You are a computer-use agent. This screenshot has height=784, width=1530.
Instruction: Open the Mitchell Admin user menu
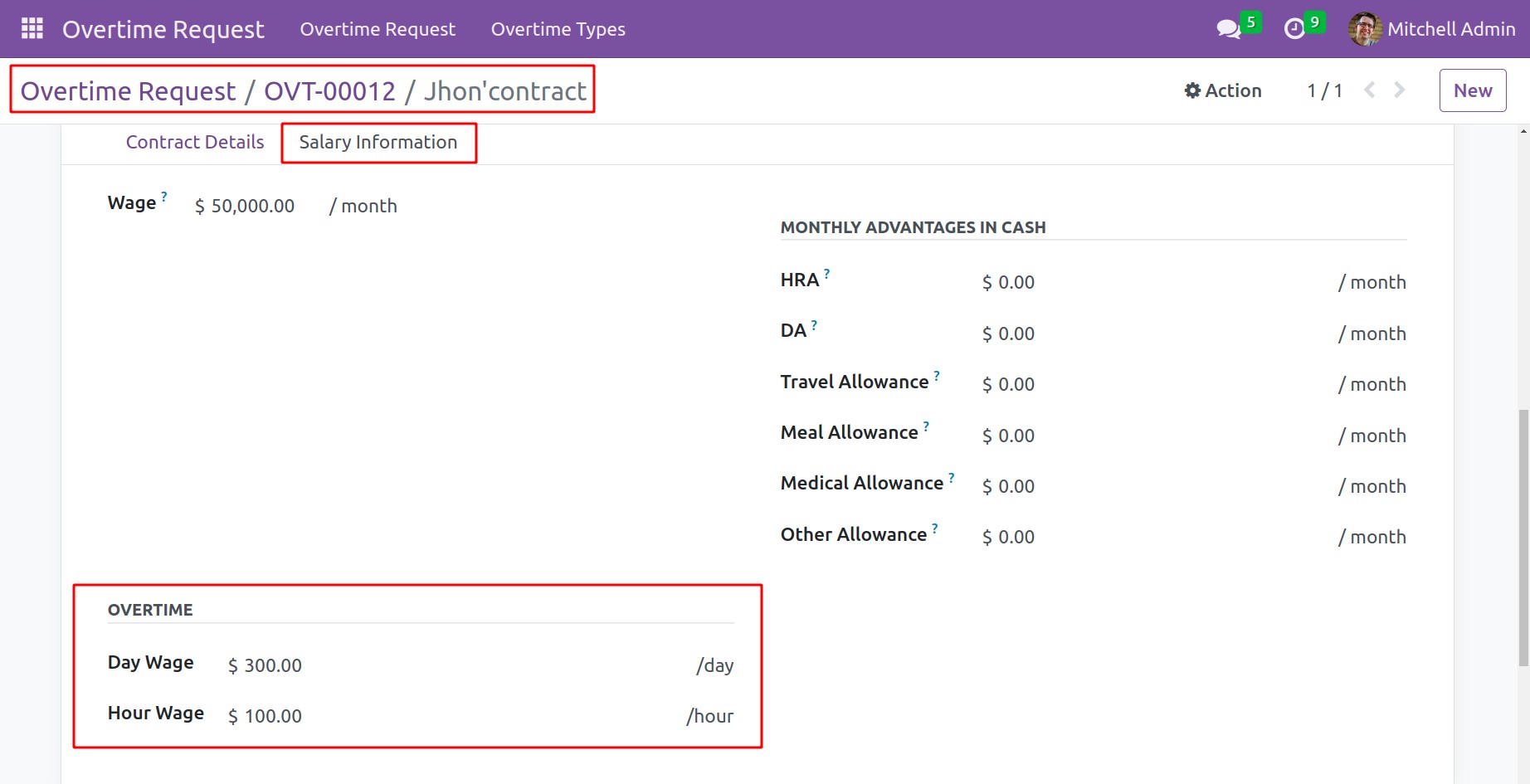[1450, 29]
